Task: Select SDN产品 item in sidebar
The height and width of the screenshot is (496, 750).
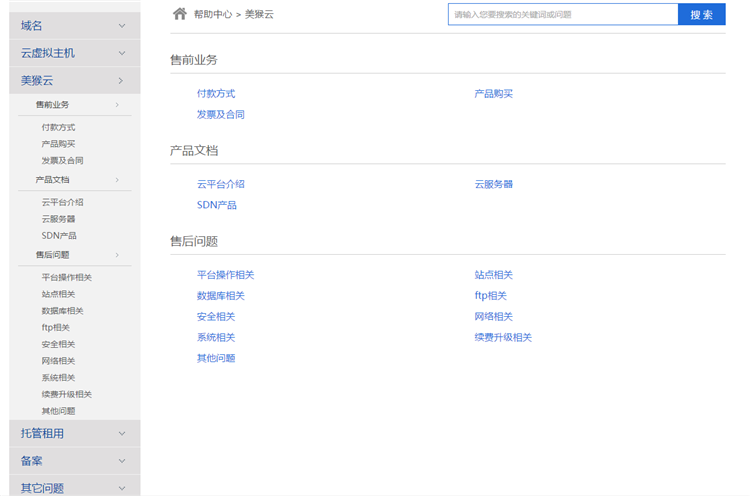Action: (59, 236)
